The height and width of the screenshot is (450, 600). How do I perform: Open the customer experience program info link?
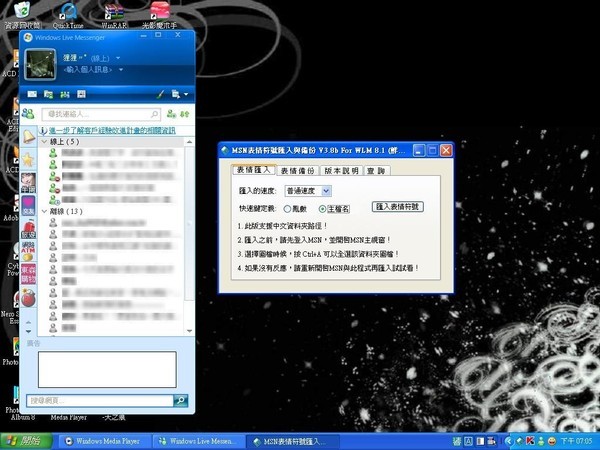click(x=112, y=130)
